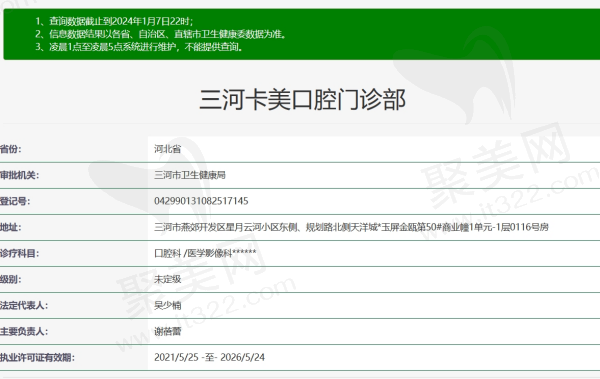
Task: Click the title 三河卡美口腔门诊部
Action: click(x=302, y=100)
